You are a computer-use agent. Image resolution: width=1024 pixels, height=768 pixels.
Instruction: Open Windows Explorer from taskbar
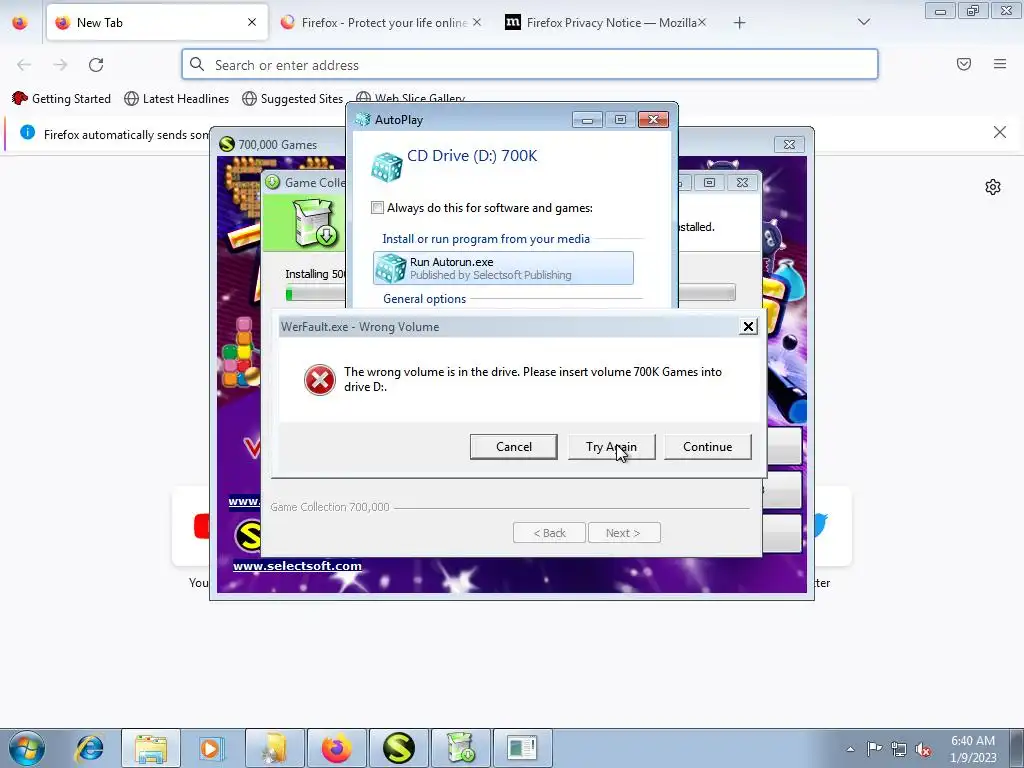pyautogui.click(x=151, y=748)
